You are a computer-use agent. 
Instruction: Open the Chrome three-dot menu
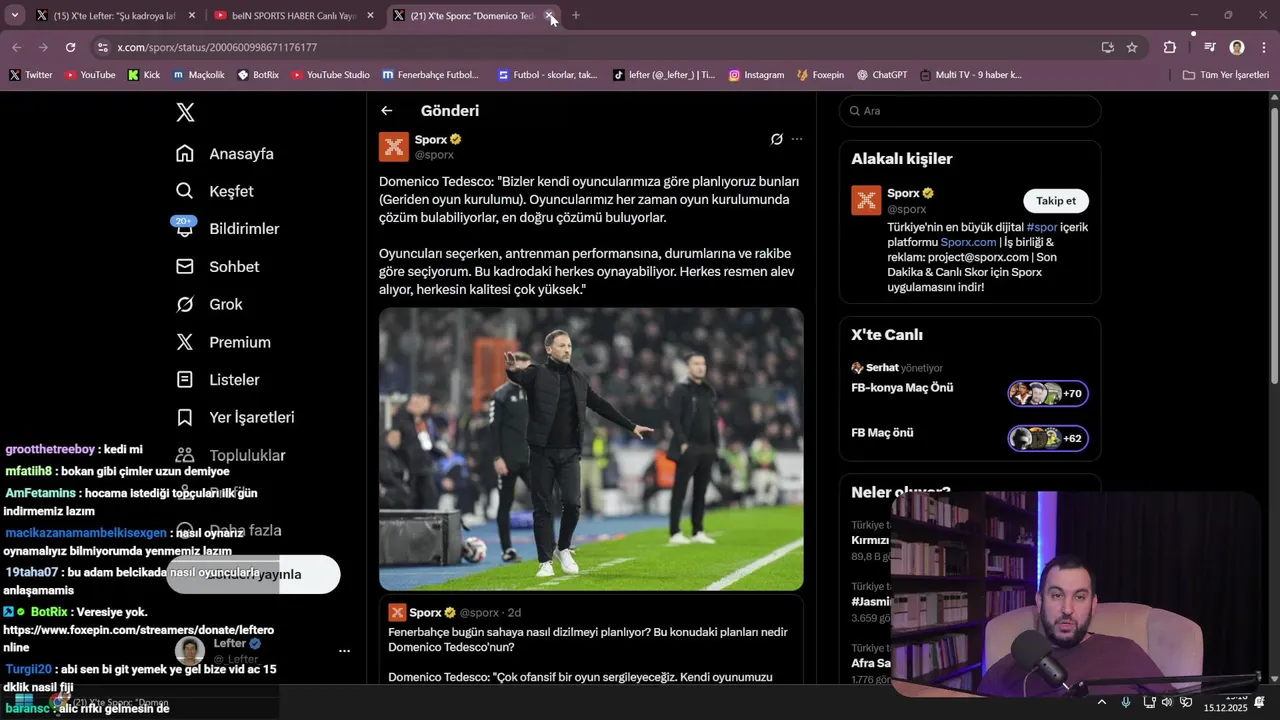pyautogui.click(x=1264, y=47)
